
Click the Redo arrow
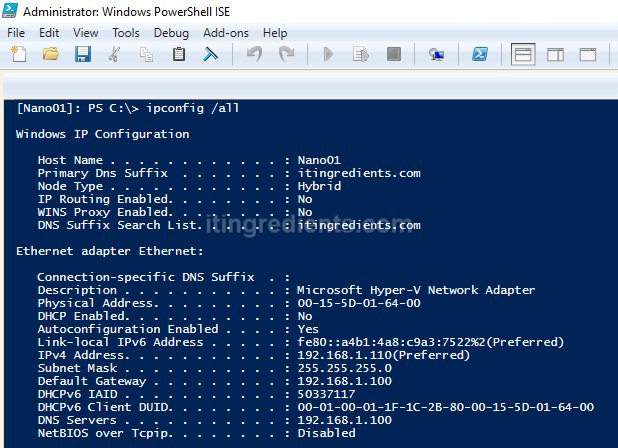(286, 55)
